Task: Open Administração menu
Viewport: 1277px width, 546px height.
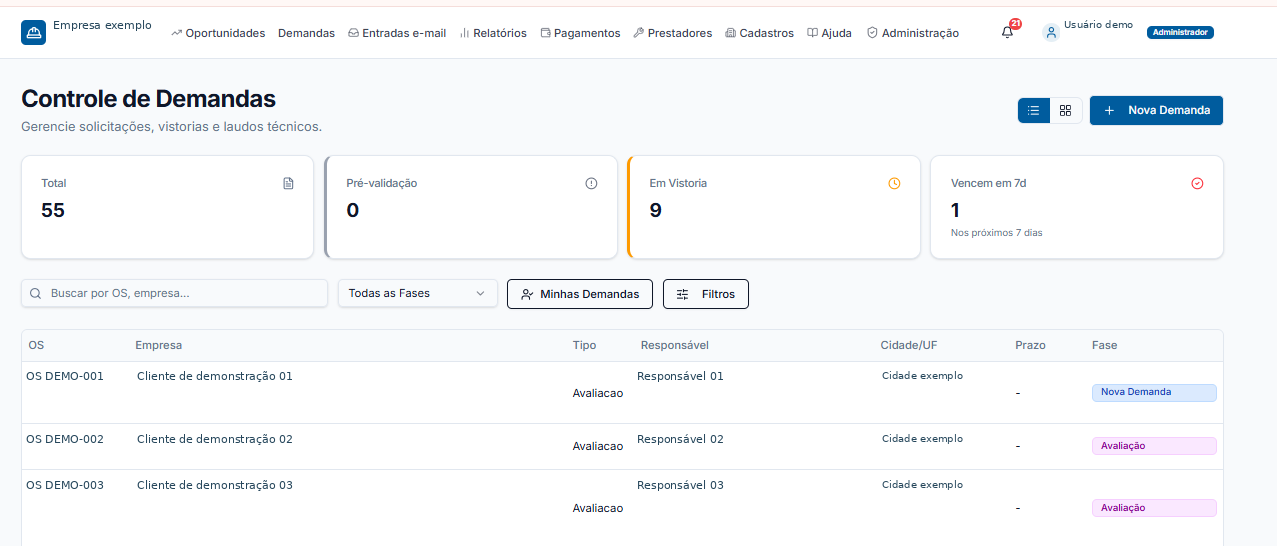Action: point(913,33)
